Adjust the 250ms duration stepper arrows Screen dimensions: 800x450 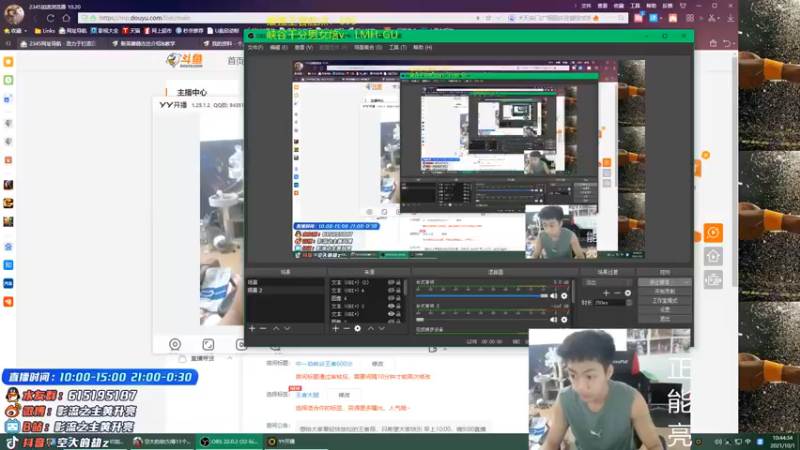point(629,303)
